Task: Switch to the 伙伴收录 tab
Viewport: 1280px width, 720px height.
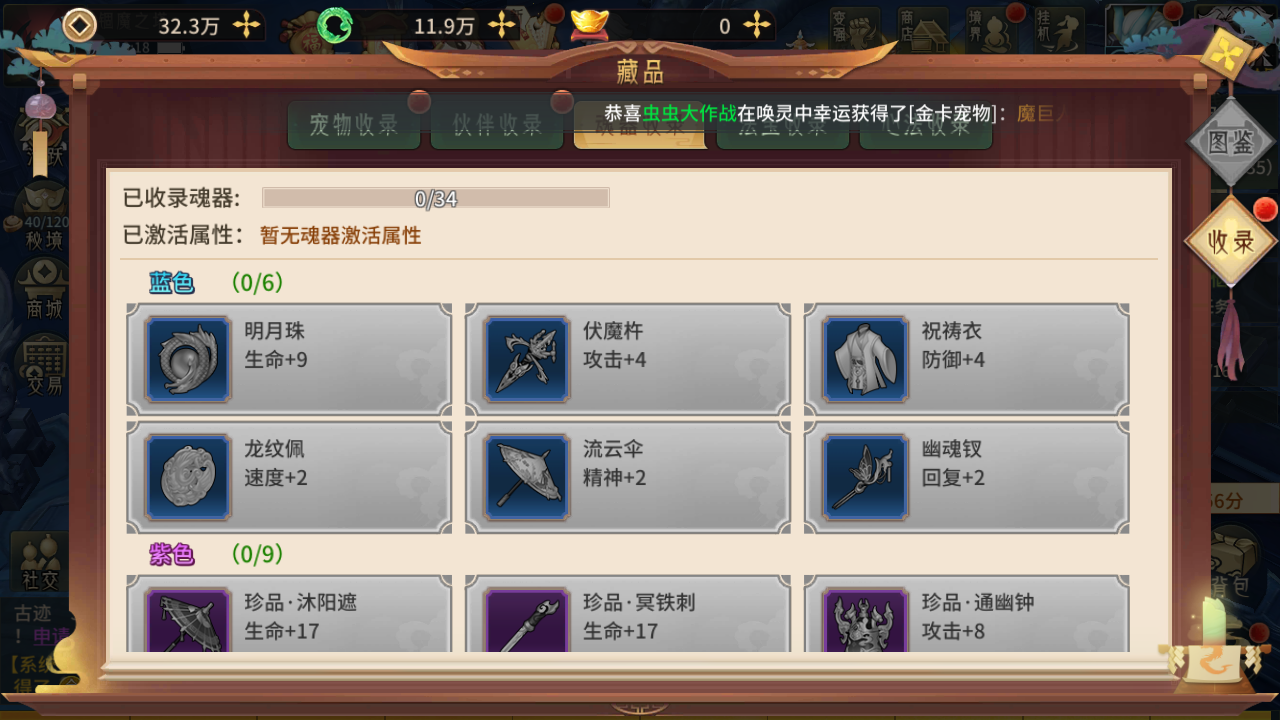Action: pos(497,125)
